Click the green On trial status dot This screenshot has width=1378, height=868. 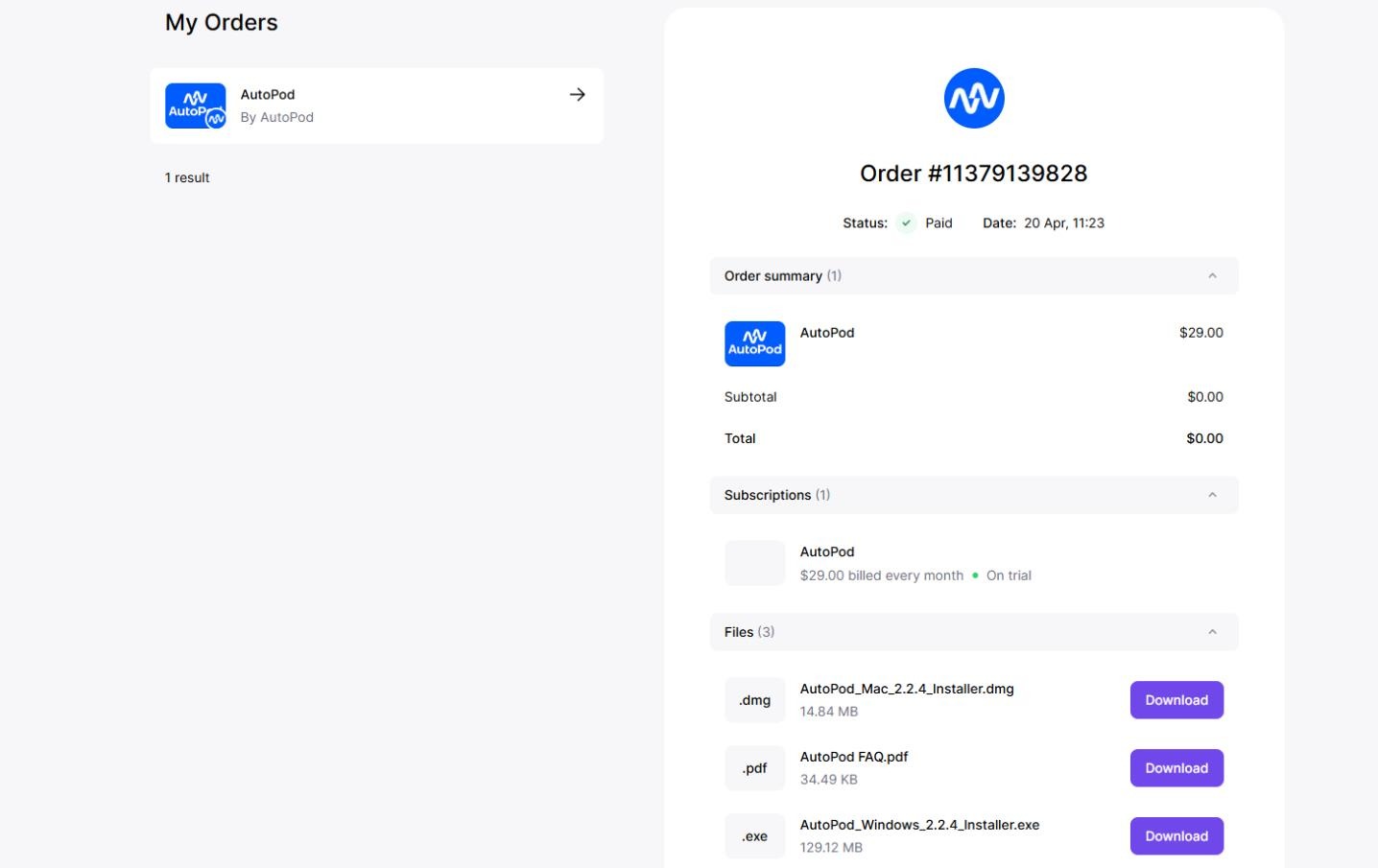975,575
